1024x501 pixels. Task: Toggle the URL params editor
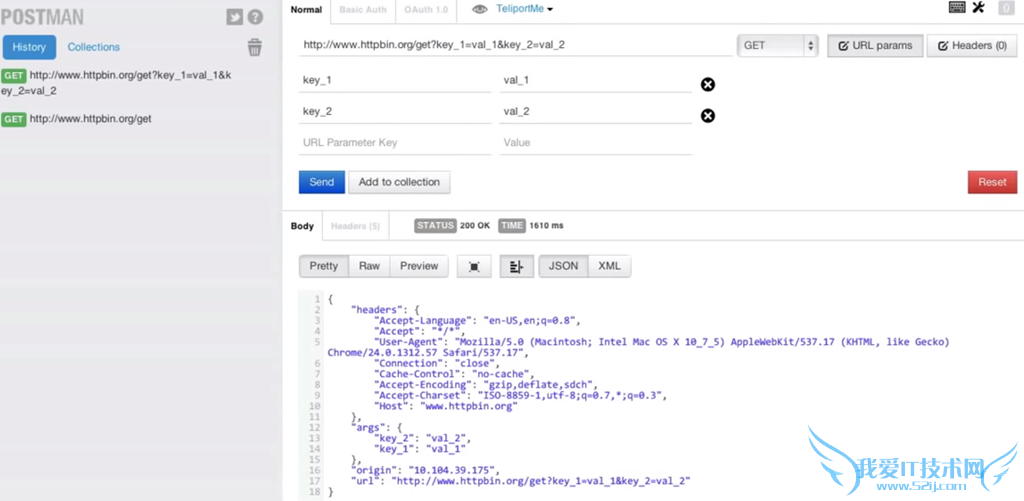click(874, 46)
